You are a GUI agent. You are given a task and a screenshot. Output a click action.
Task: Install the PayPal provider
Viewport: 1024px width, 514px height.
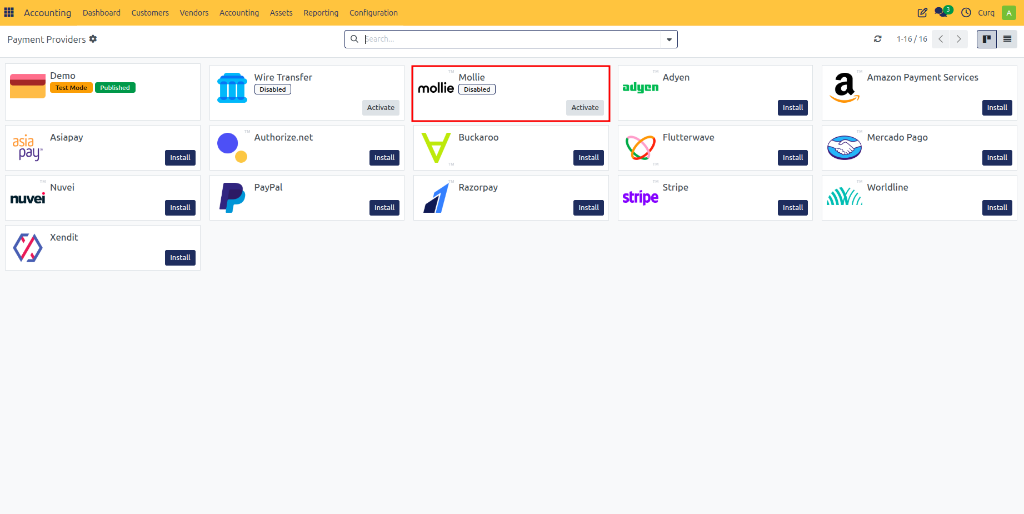click(x=385, y=208)
